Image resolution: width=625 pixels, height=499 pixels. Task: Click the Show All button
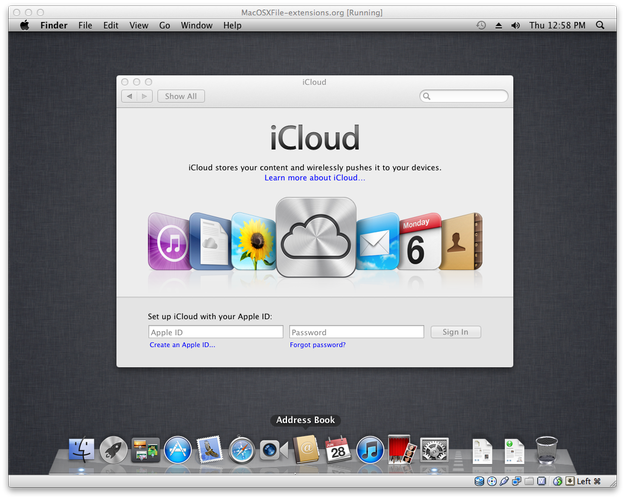(181, 96)
